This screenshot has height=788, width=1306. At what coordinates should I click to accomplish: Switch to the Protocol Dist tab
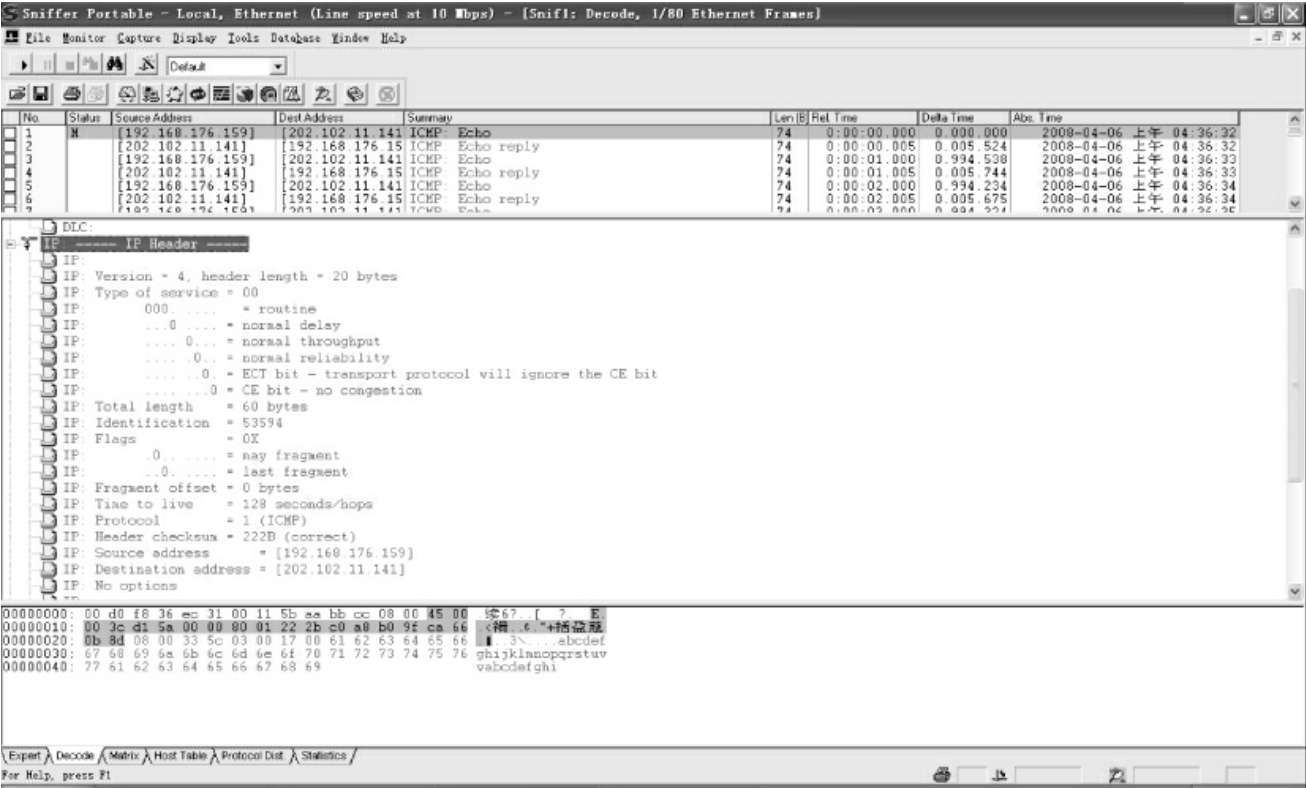click(x=252, y=755)
